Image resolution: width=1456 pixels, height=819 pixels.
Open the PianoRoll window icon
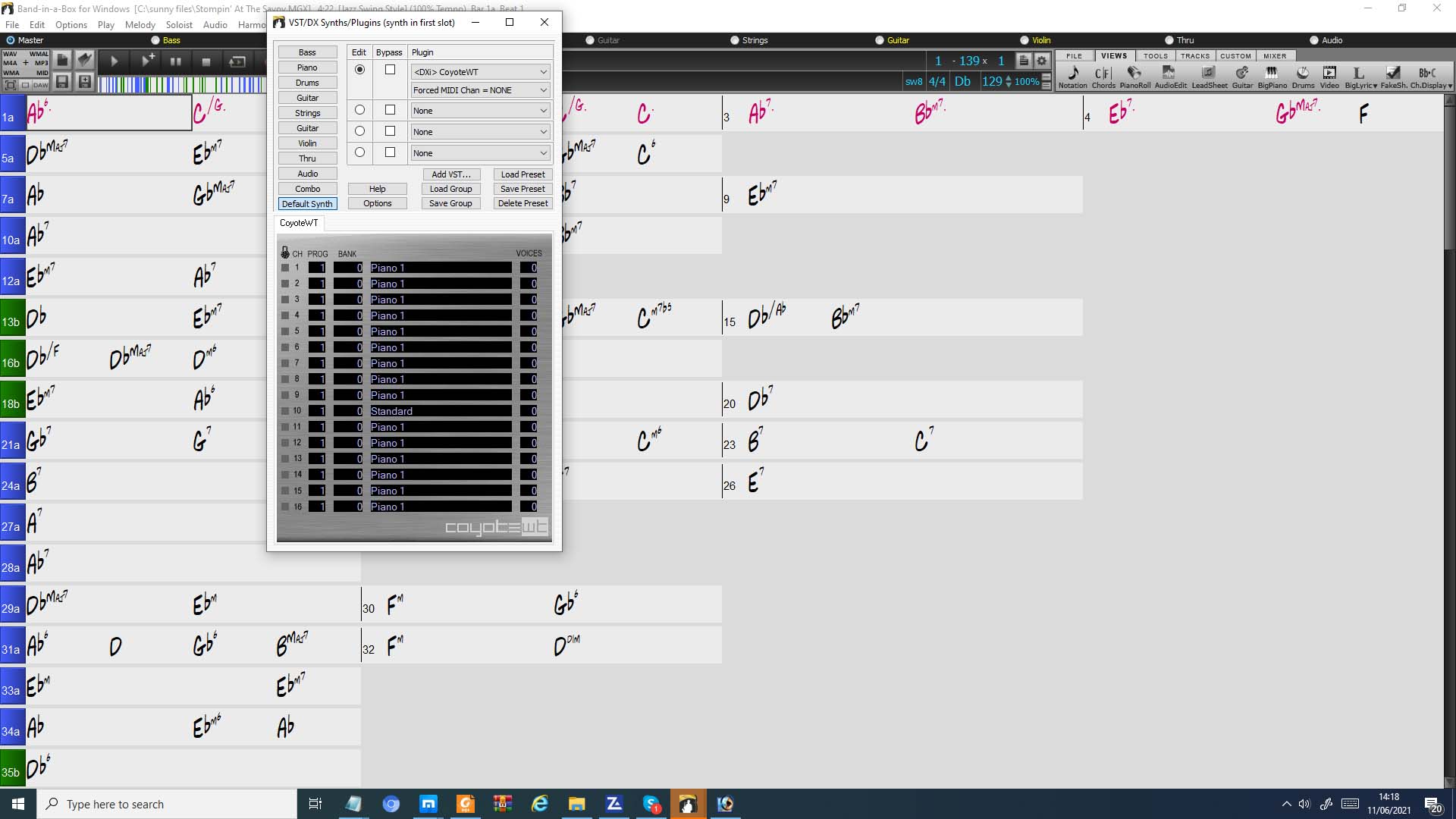[1134, 77]
